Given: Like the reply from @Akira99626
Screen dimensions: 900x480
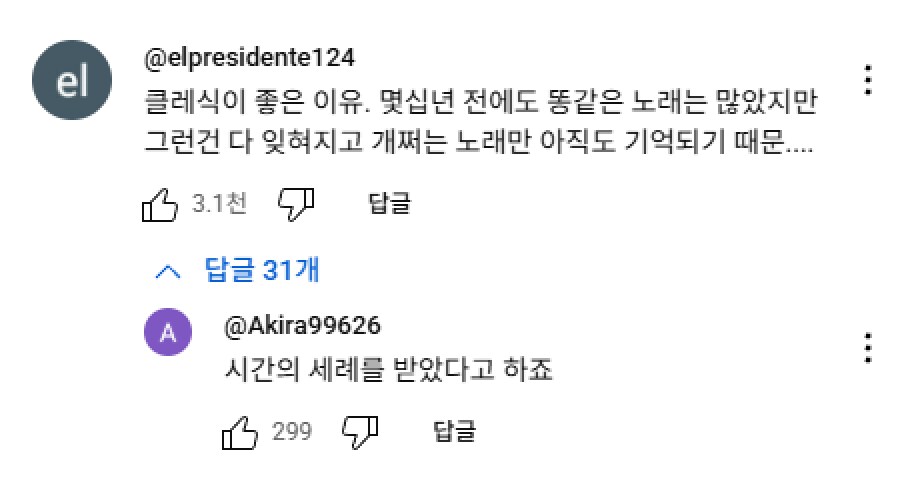Looking at the screenshot, I should click(x=240, y=432).
